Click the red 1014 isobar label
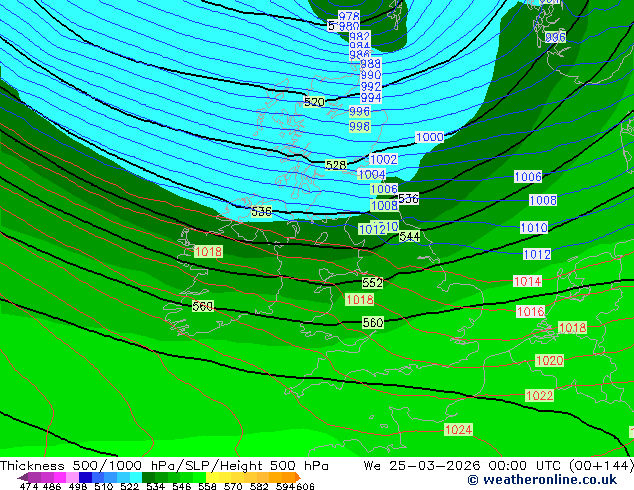 [x=527, y=281]
